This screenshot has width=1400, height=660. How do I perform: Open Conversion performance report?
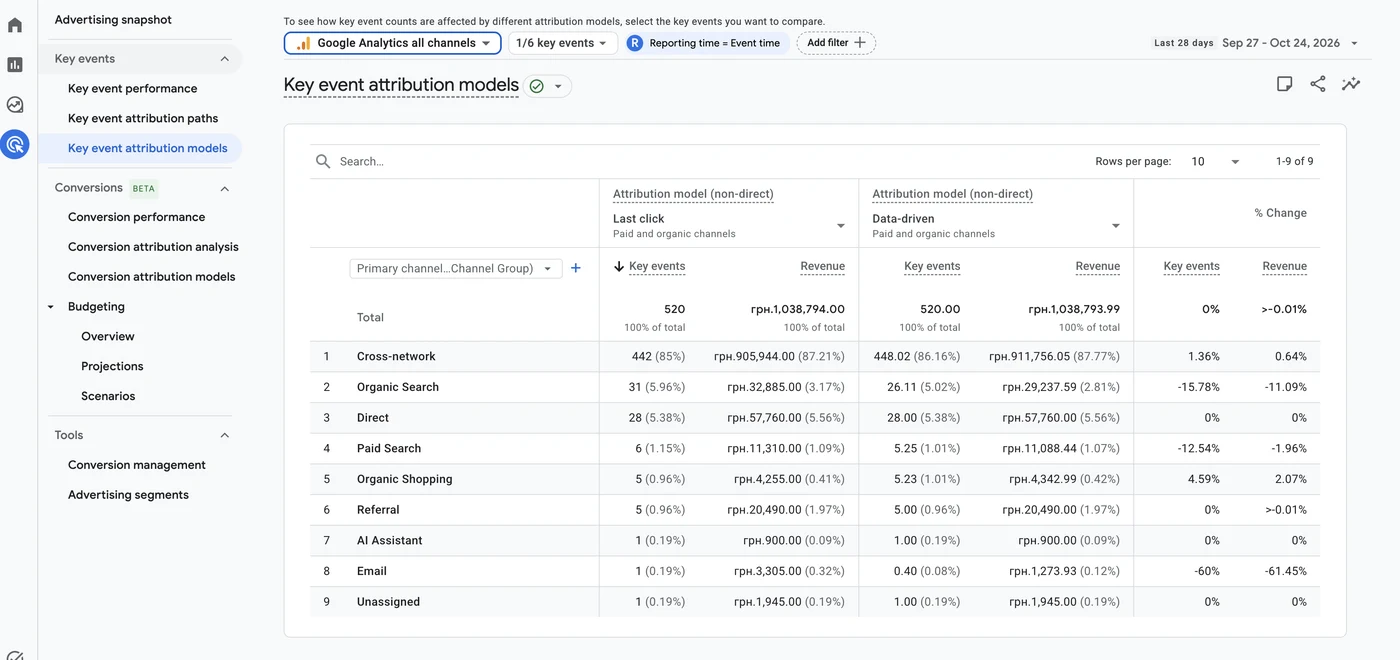click(137, 217)
